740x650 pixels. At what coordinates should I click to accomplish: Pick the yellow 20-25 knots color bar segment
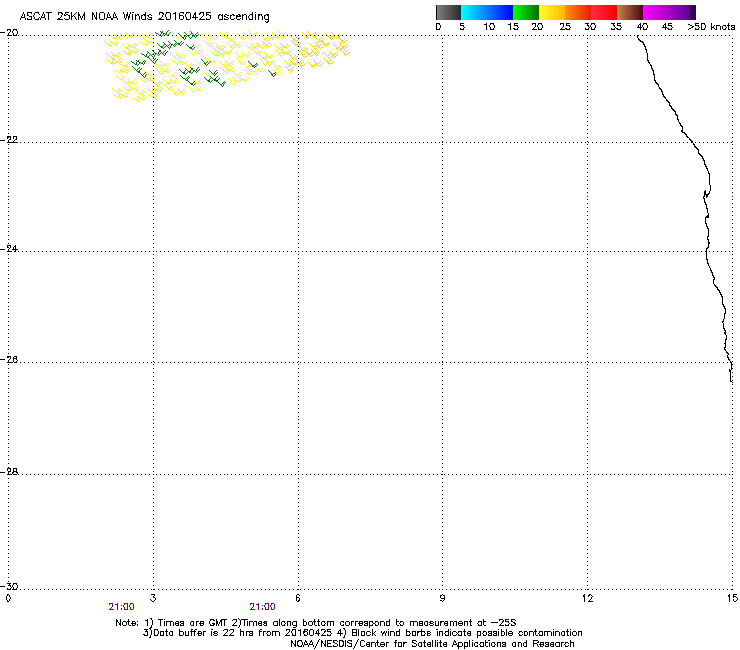click(552, 12)
